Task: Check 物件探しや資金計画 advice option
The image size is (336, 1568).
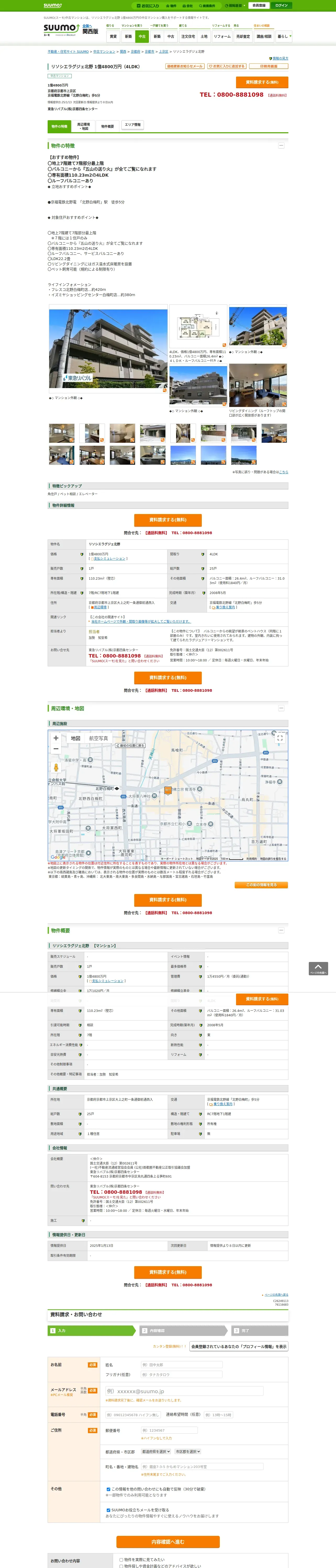Action: (121, 1566)
